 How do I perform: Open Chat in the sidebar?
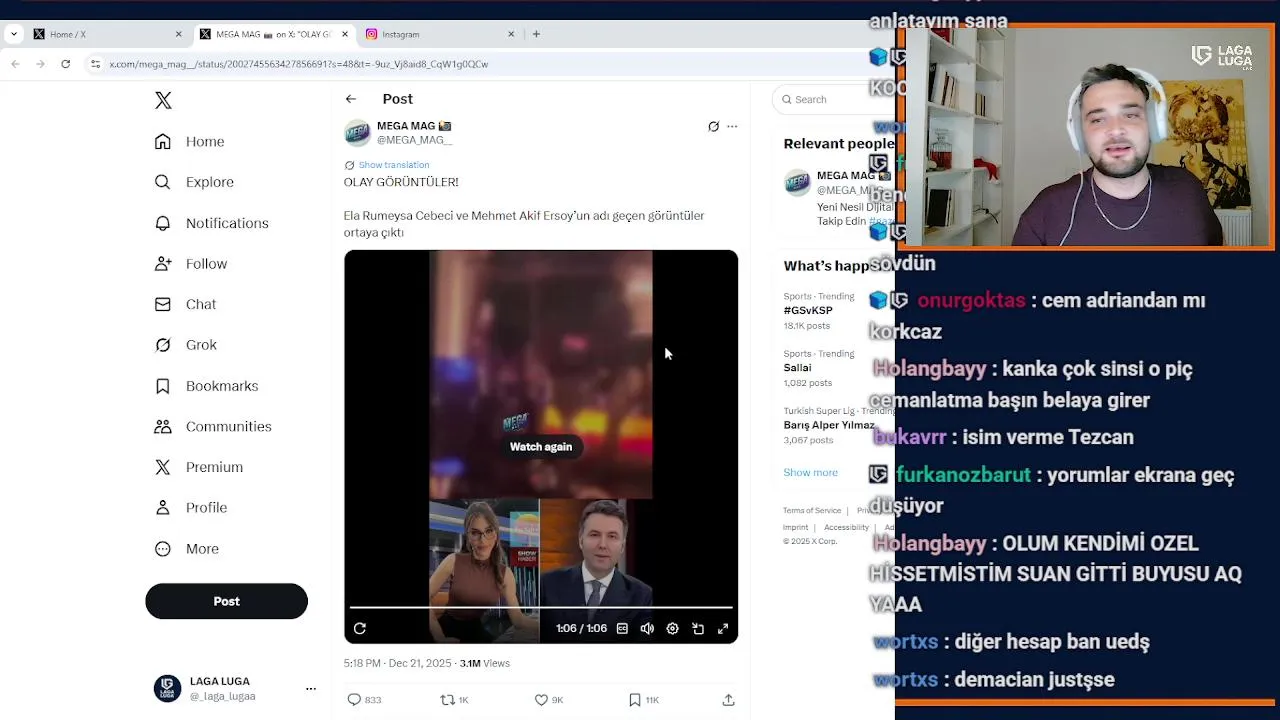click(185, 304)
